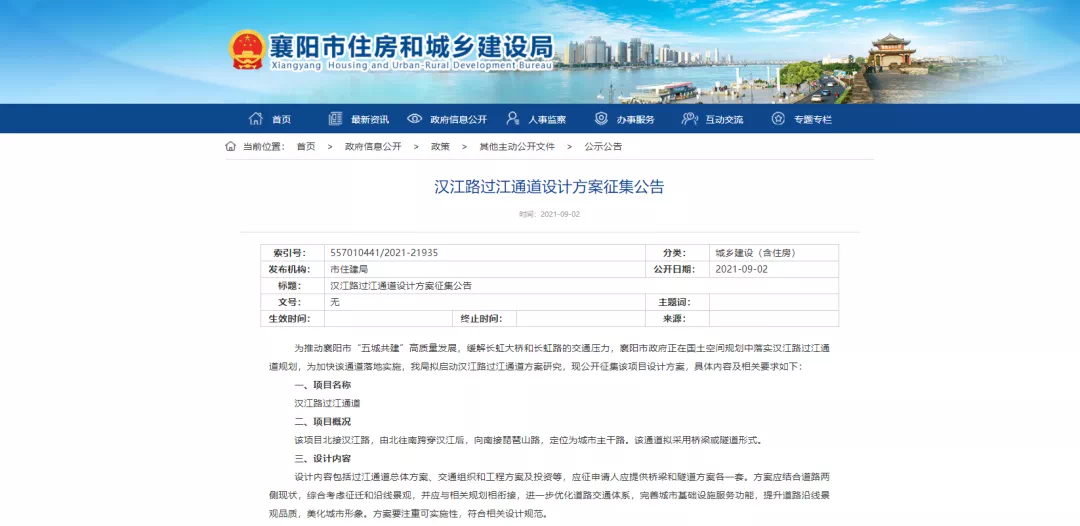The width and height of the screenshot is (1080, 526).
Task: Click the person icon beside 人事监察
Action: [512, 118]
